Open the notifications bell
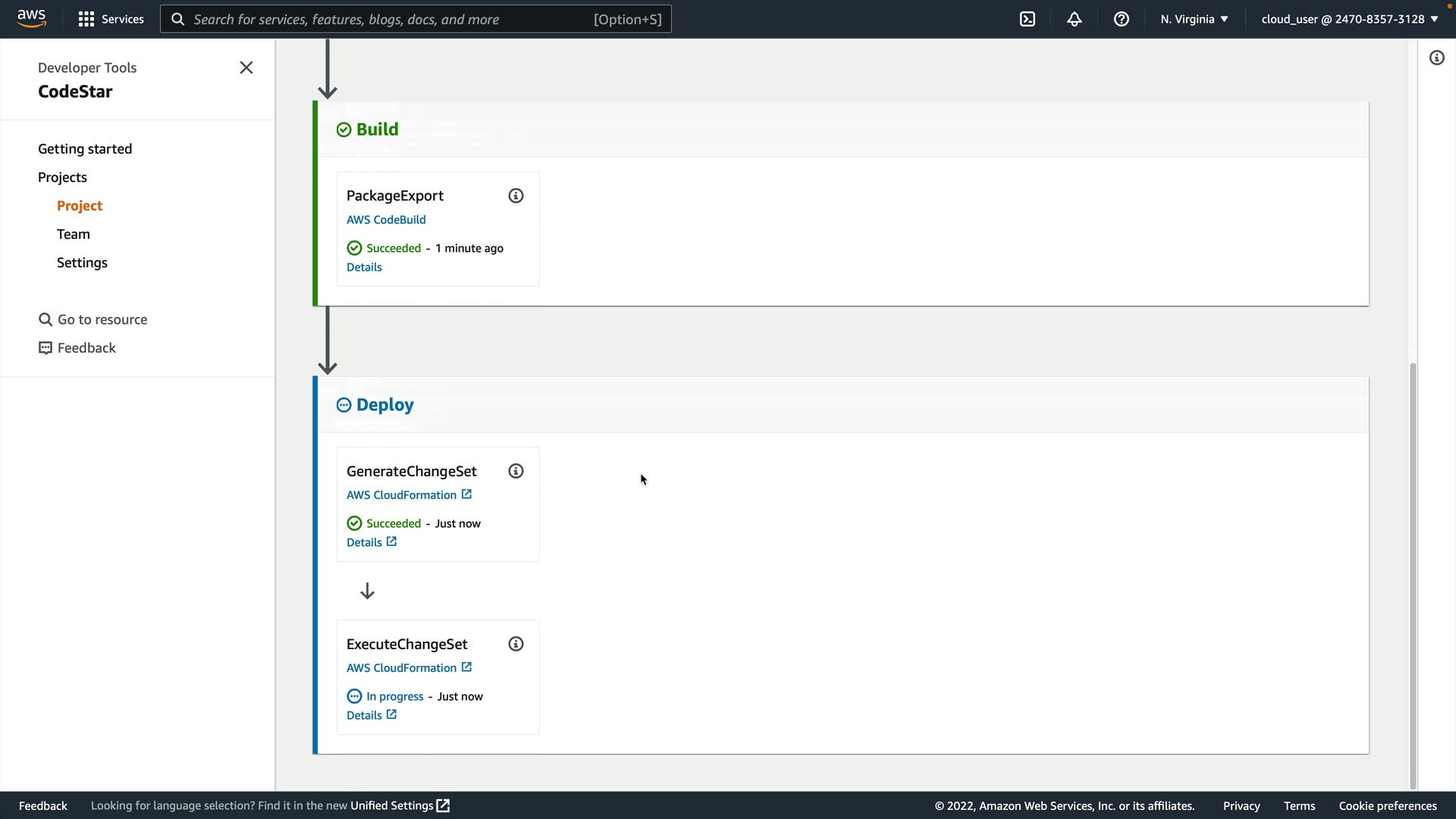Viewport: 1456px width, 819px height. [x=1075, y=19]
